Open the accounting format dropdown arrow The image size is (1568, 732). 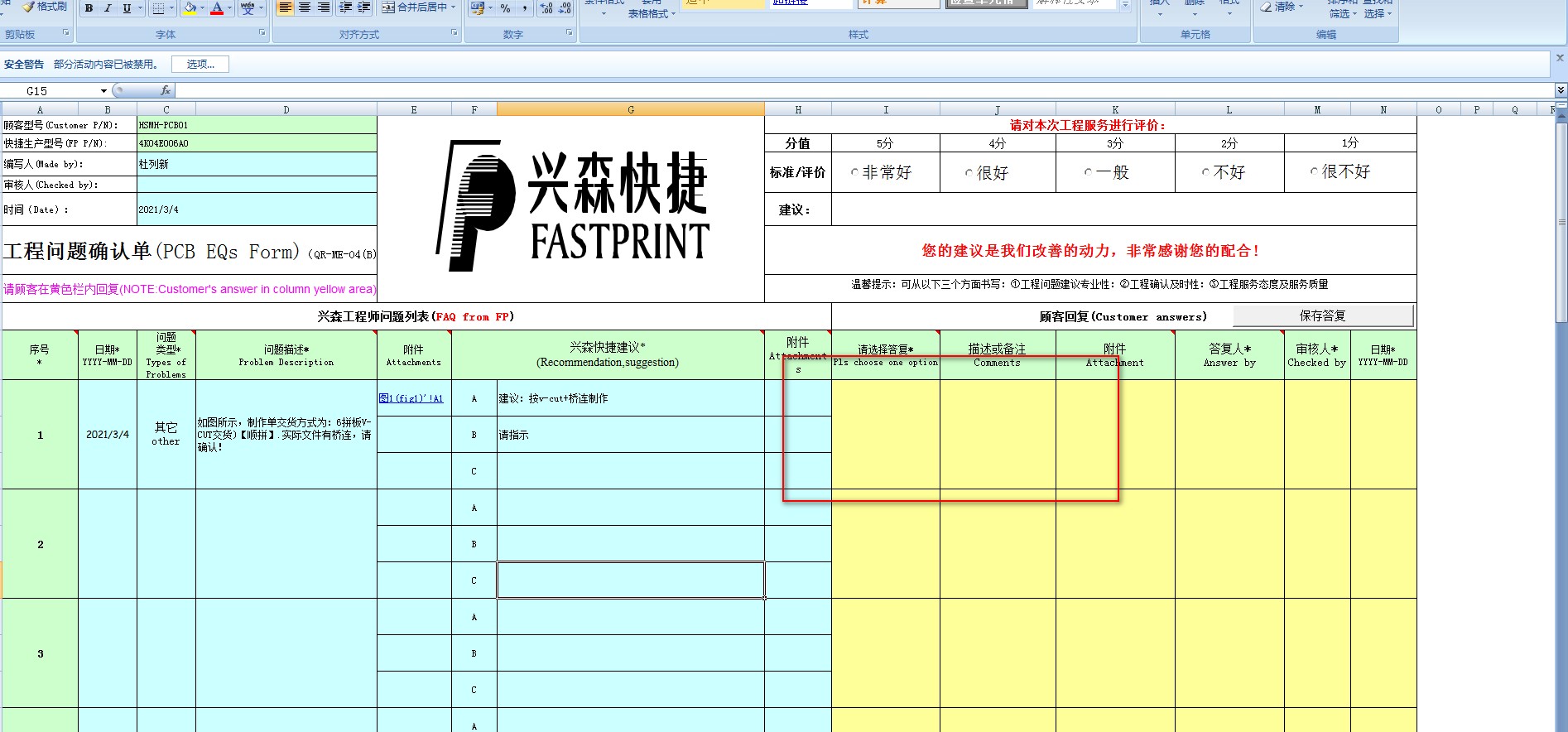click(x=491, y=8)
